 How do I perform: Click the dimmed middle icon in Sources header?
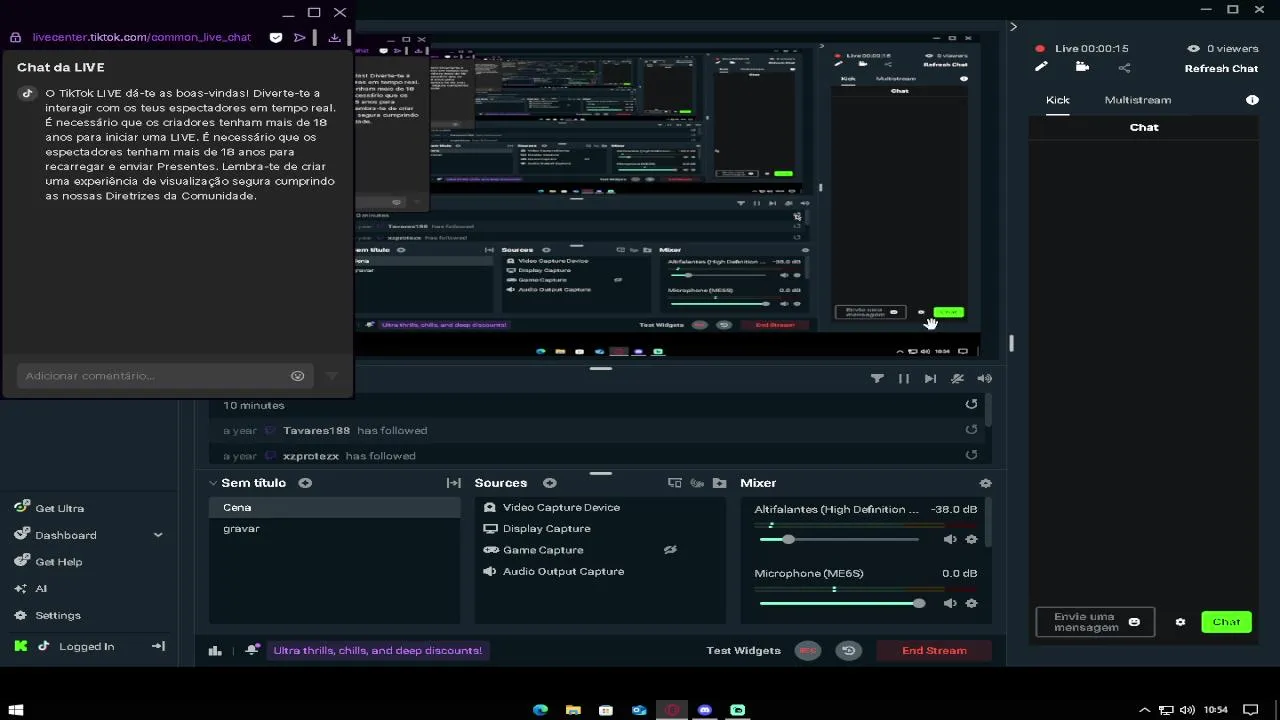(697, 483)
